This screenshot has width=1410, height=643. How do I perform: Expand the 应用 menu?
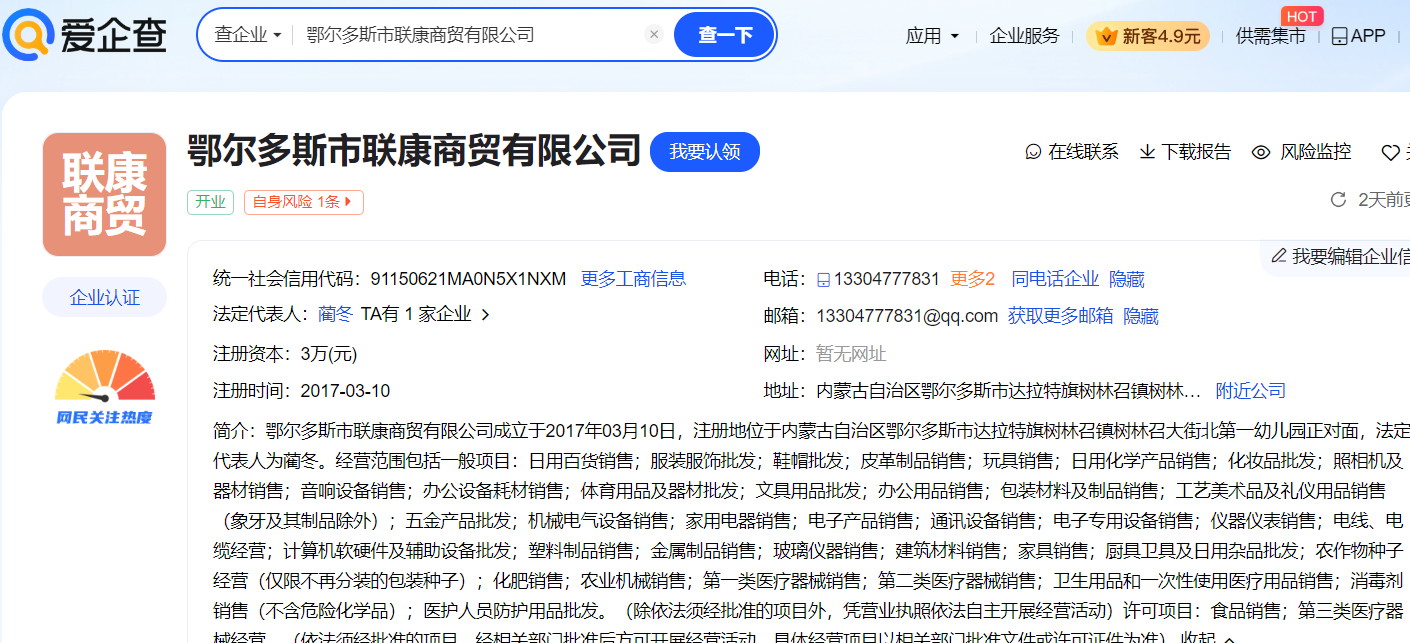point(932,36)
